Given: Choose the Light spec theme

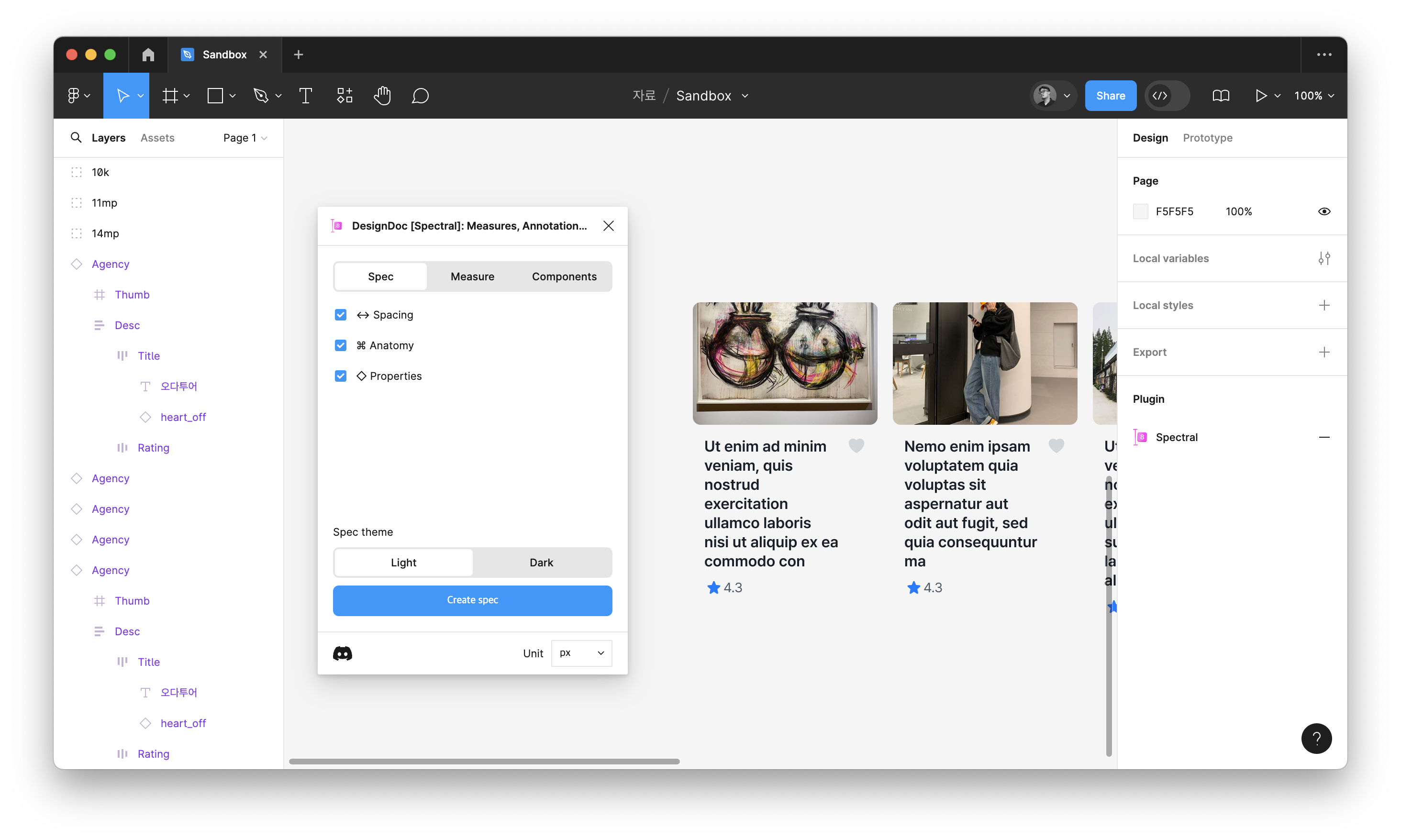Looking at the screenshot, I should (x=403, y=562).
